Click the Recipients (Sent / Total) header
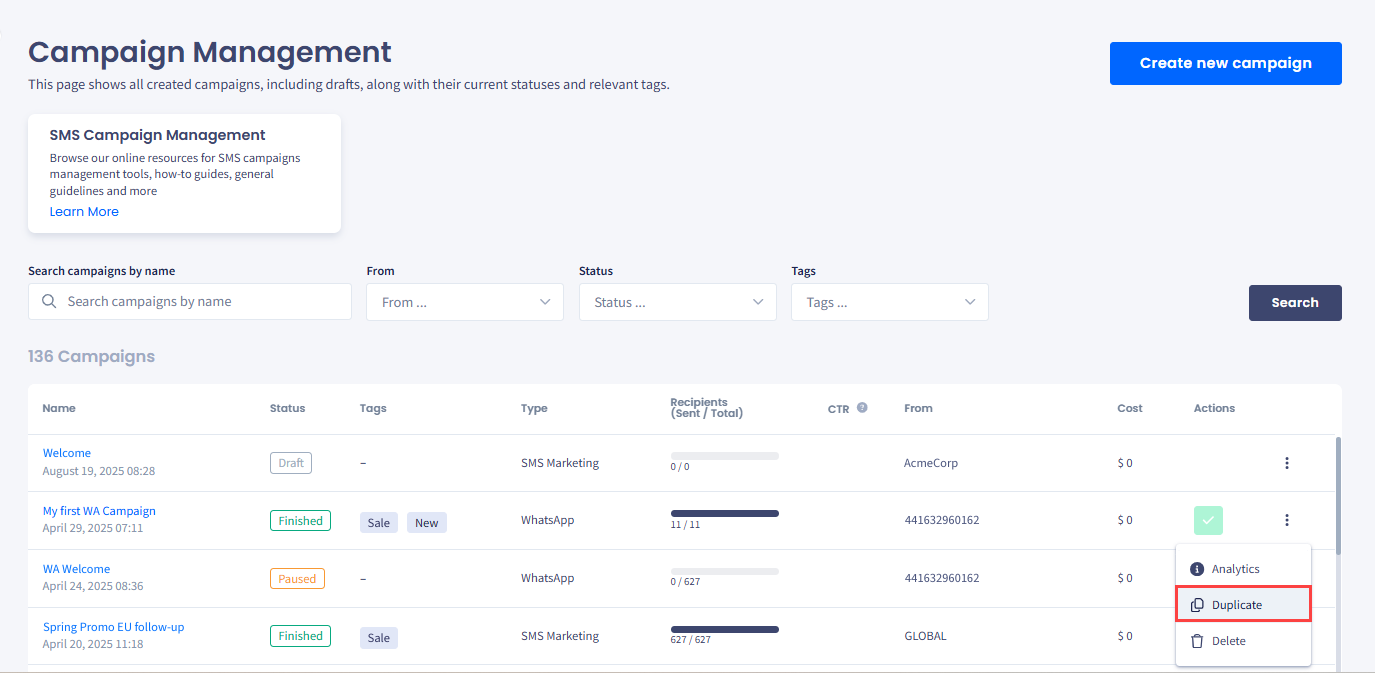The image size is (1375, 673). [x=707, y=408]
